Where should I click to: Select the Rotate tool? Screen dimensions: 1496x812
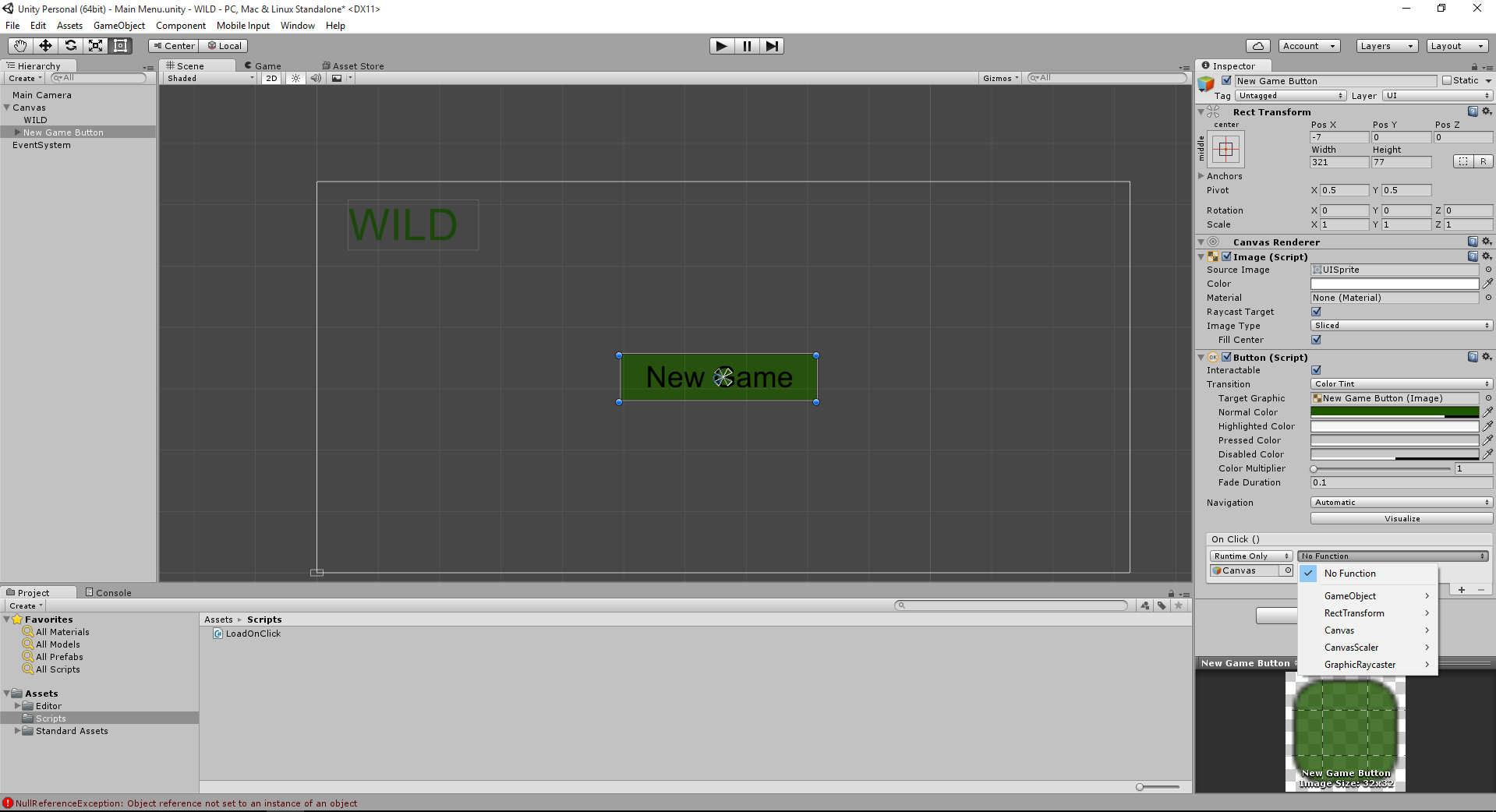point(70,46)
